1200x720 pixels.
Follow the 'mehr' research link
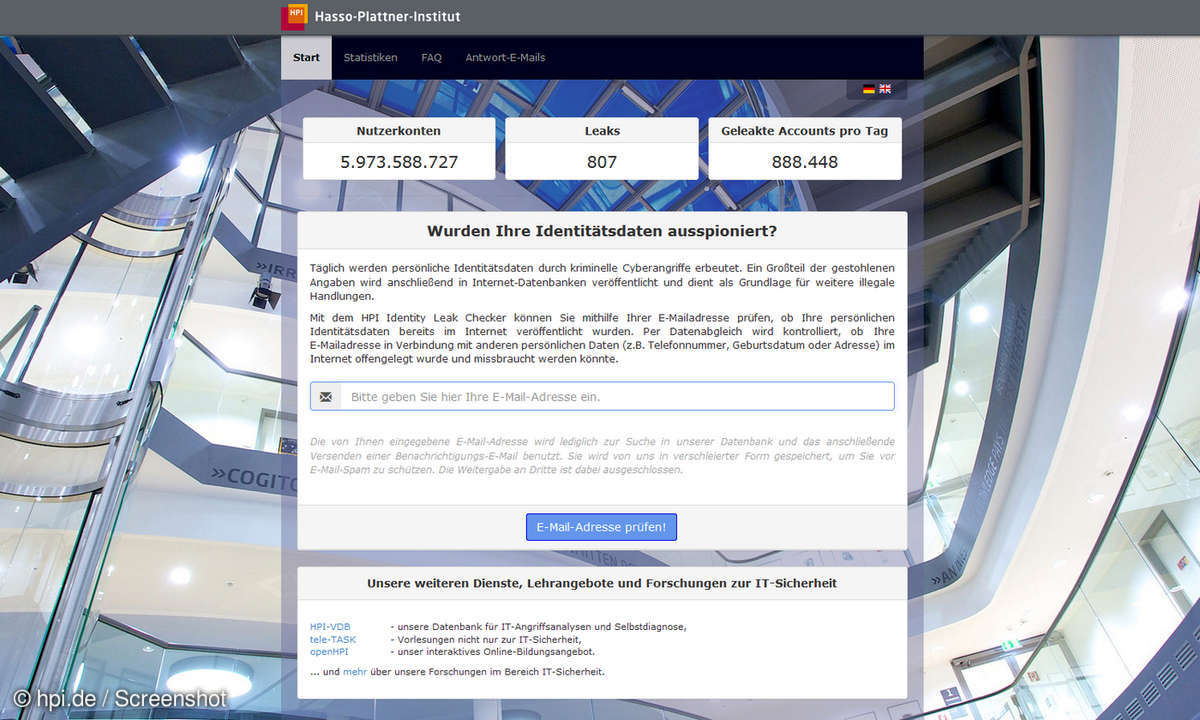tap(355, 672)
